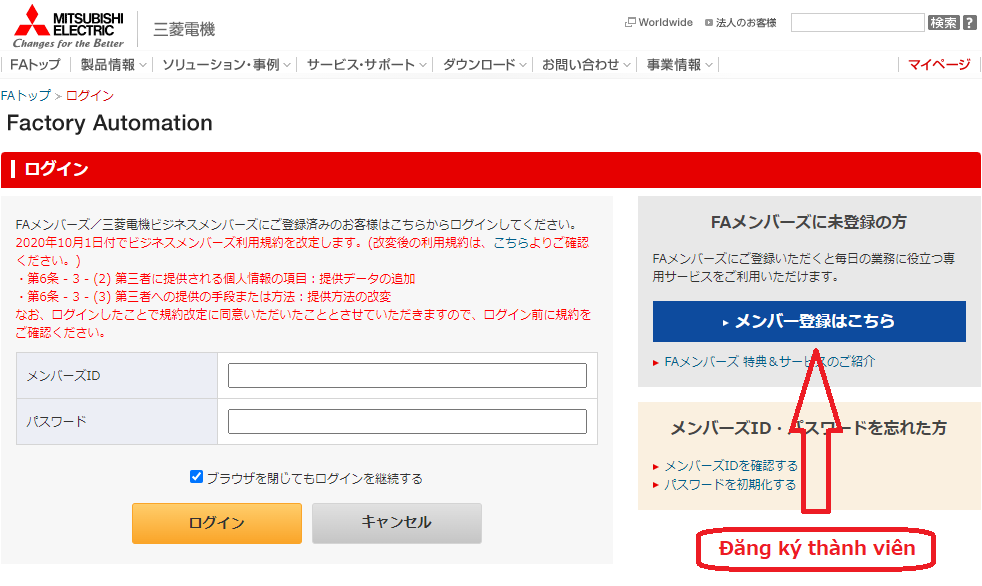Click the search help question mark icon
The height and width of the screenshot is (586, 982).
coord(970,22)
